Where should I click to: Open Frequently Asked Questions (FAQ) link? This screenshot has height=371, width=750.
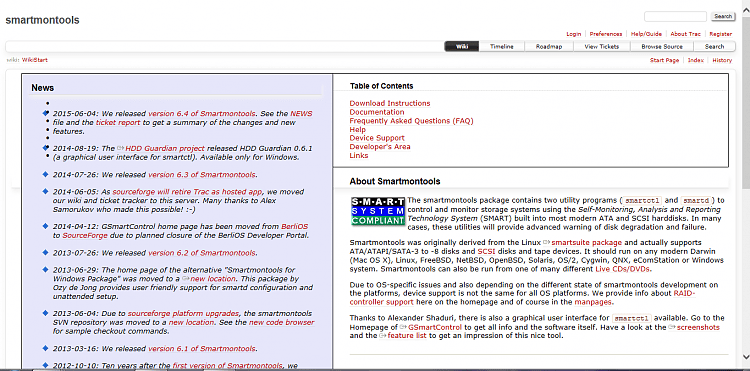[411, 121]
